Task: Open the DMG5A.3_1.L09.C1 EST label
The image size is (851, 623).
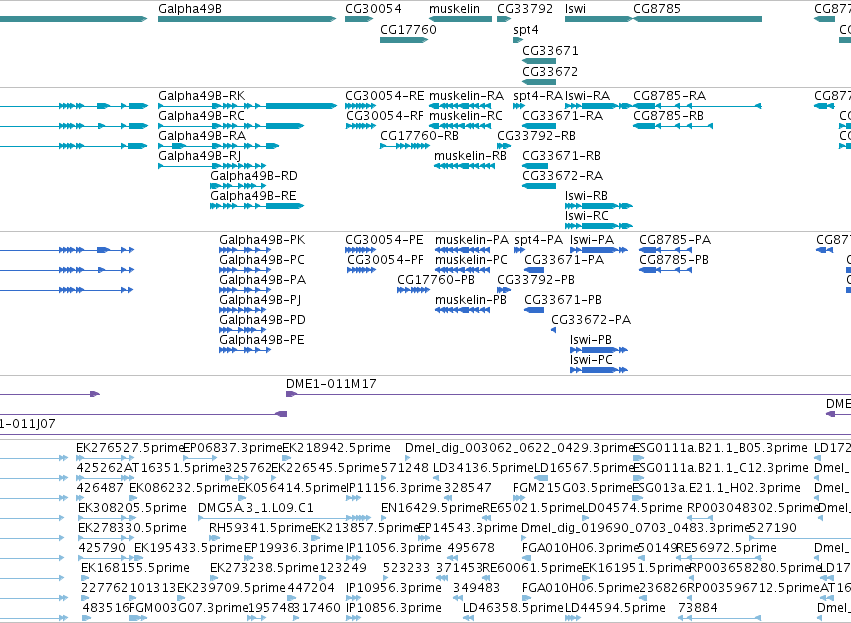Action: [256, 508]
